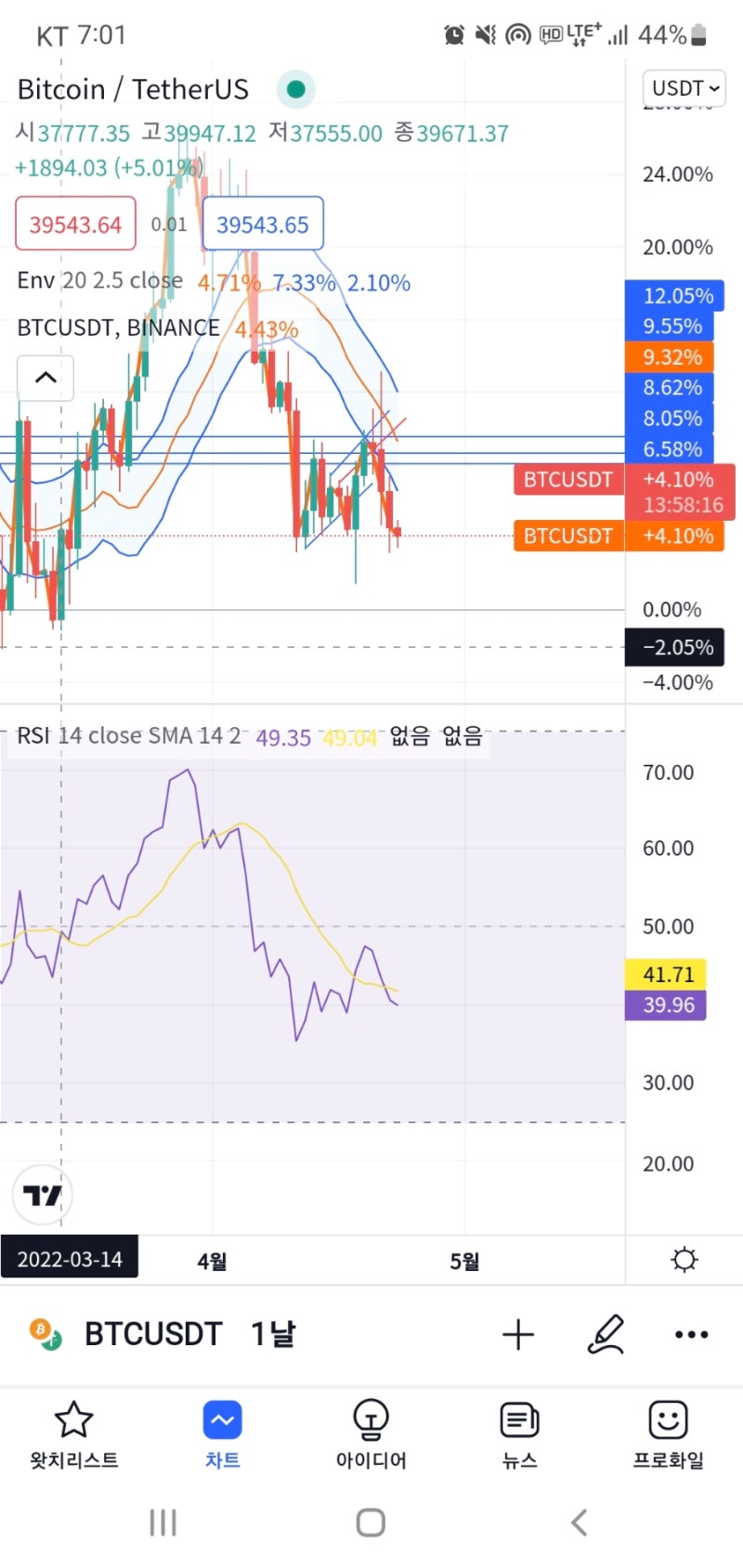The width and height of the screenshot is (743, 1568).
Task: Tap the compare value 4.43%
Action: coord(267,330)
